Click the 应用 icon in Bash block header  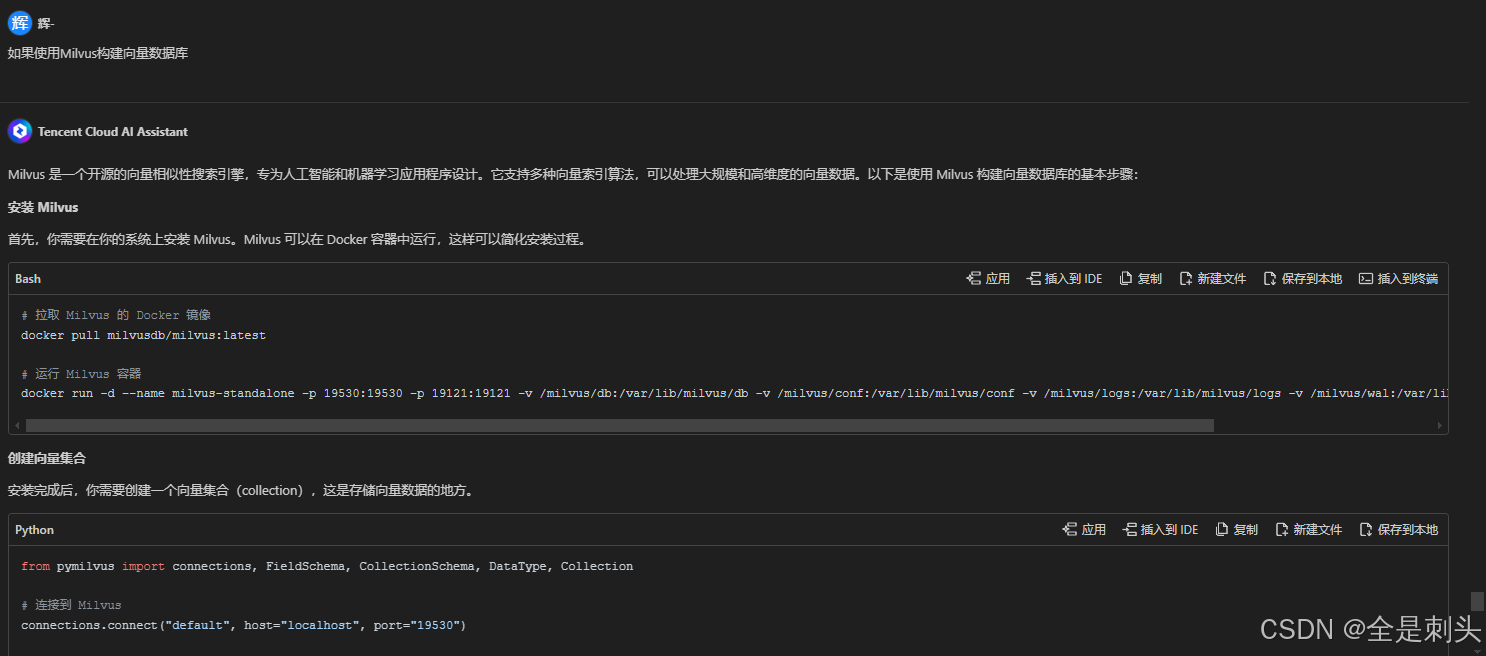point(973,279)
